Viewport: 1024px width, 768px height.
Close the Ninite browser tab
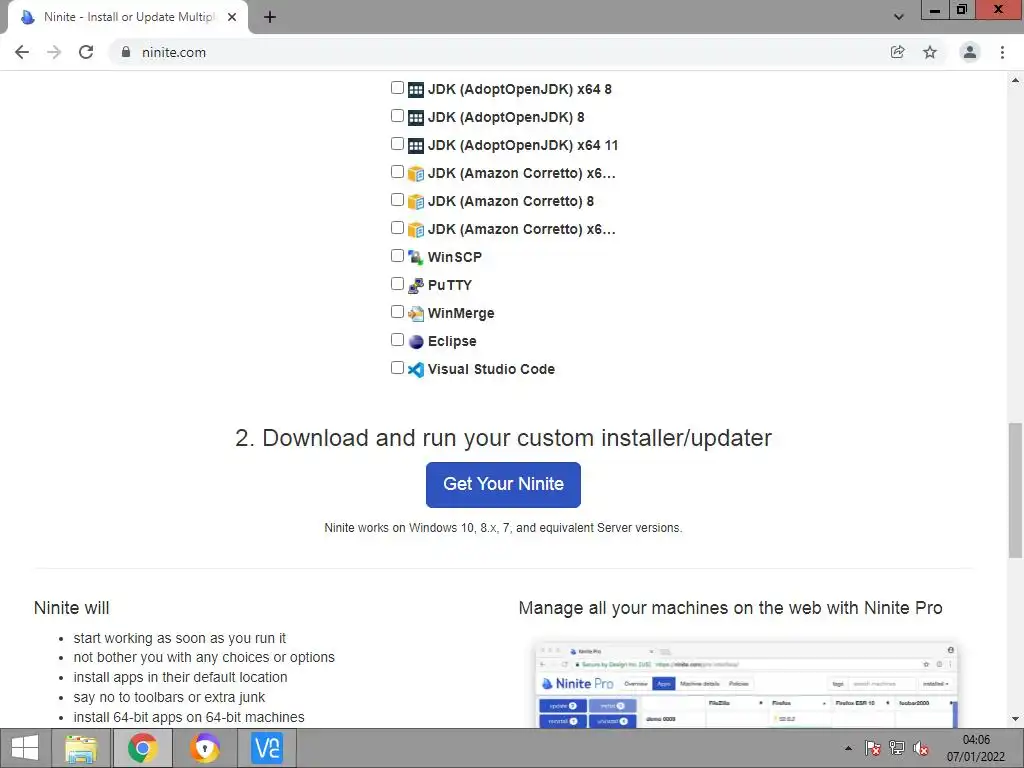[x=232, y=17]
